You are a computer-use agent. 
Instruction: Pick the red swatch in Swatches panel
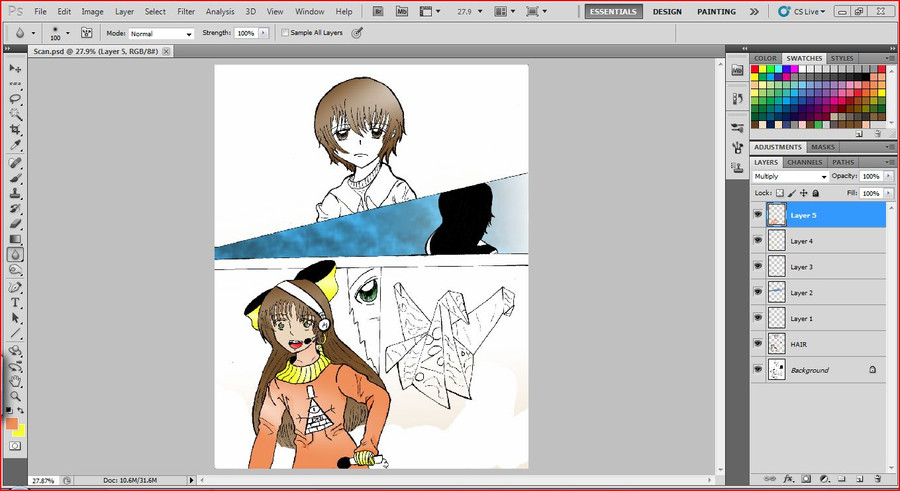pyautogui.click(x=755, y=69)
